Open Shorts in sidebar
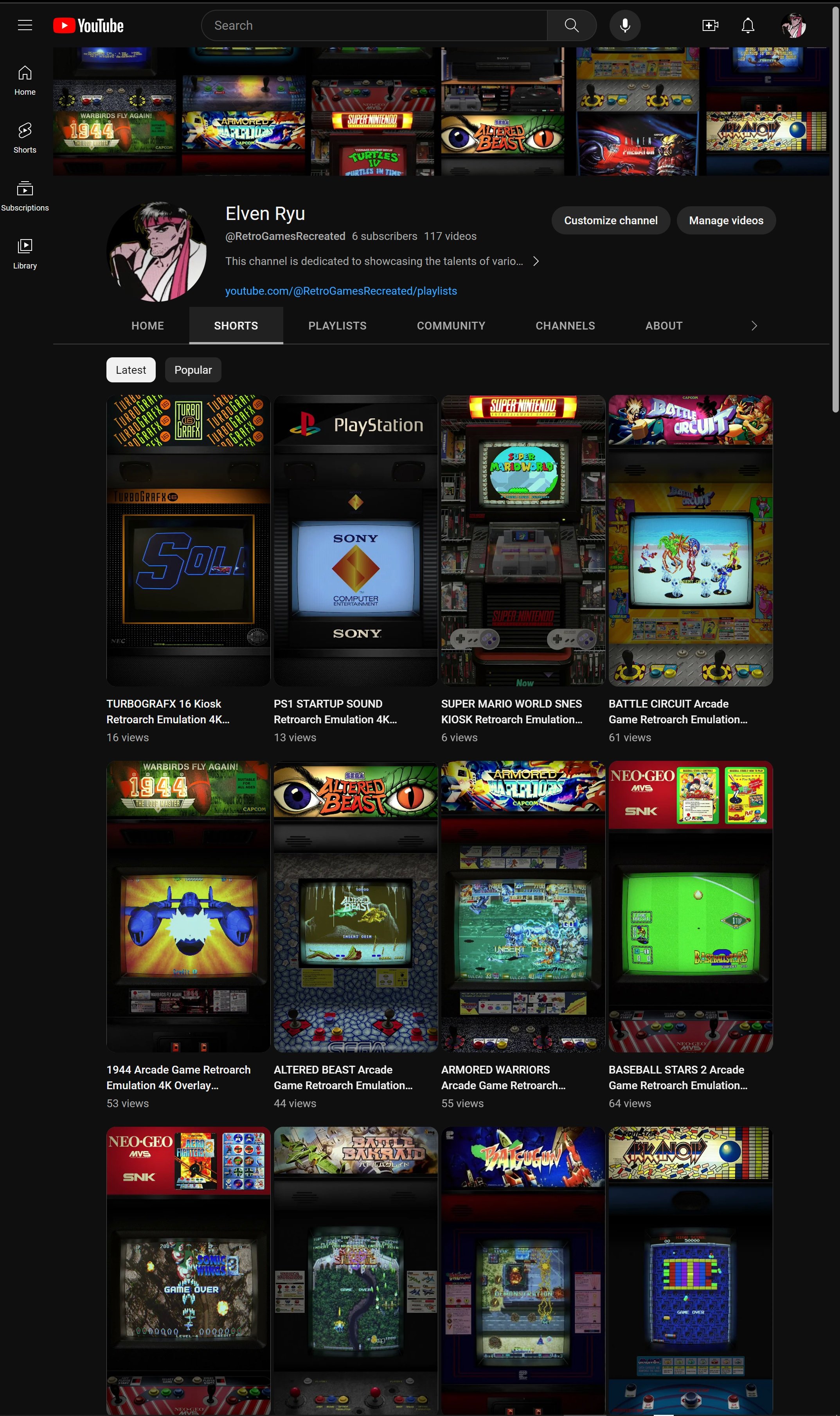840x1416 pixels. pyautogui.click(x=25, y=138)
